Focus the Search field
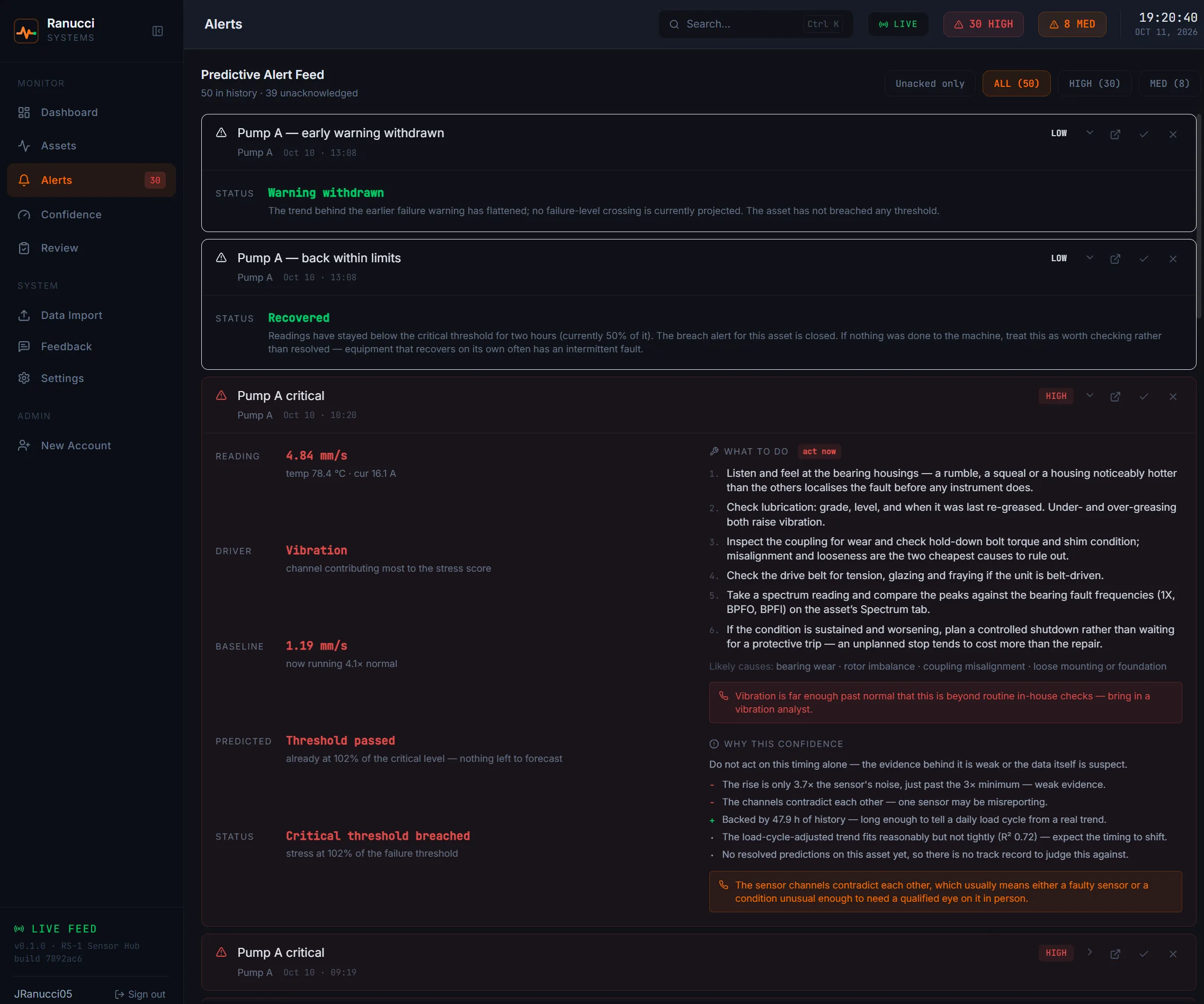Image resolution: width=1204 pixels, height=1004 pixels. (x=756, y=24)
